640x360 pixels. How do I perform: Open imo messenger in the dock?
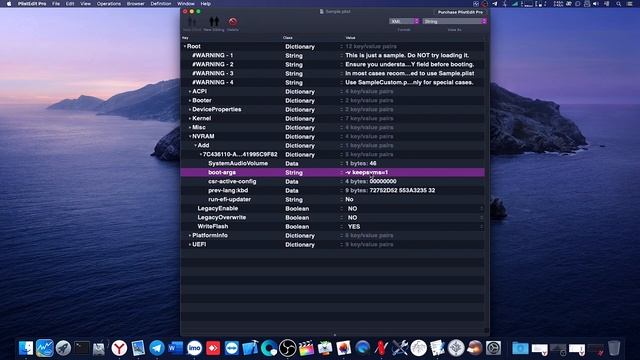[194, 348]
